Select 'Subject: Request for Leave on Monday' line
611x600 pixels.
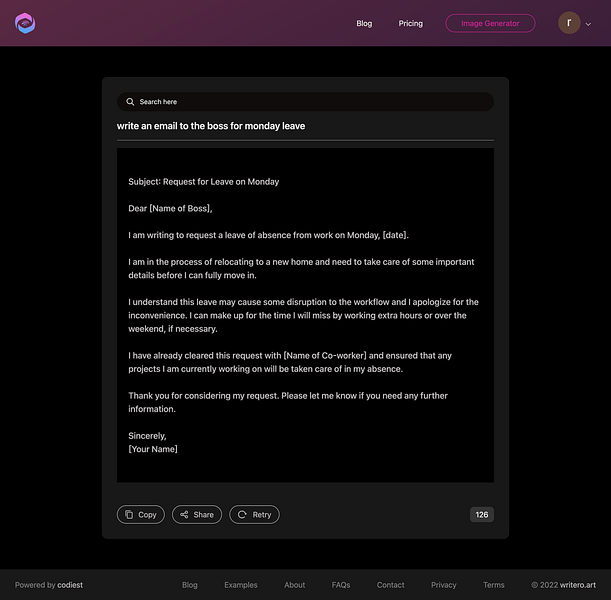tap(203, 182)
